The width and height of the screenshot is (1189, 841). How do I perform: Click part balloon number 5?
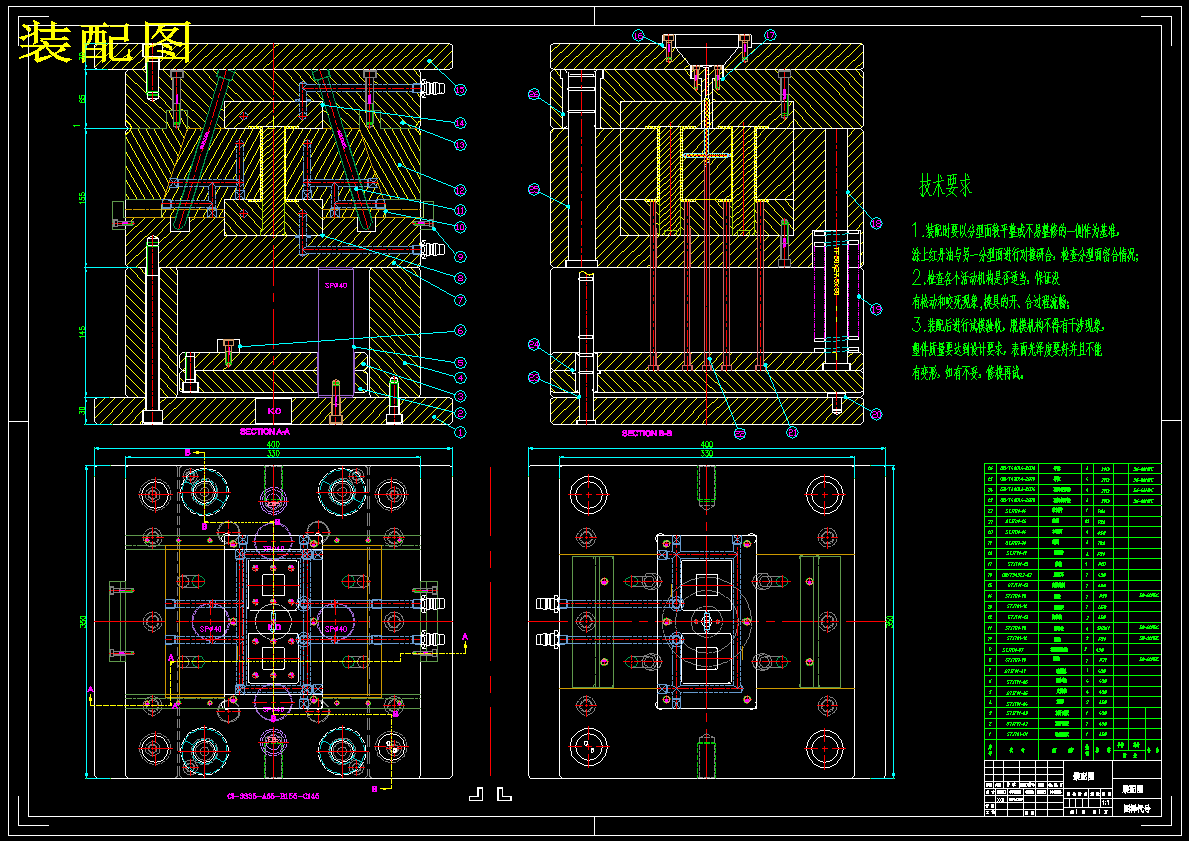coord(460,362)
